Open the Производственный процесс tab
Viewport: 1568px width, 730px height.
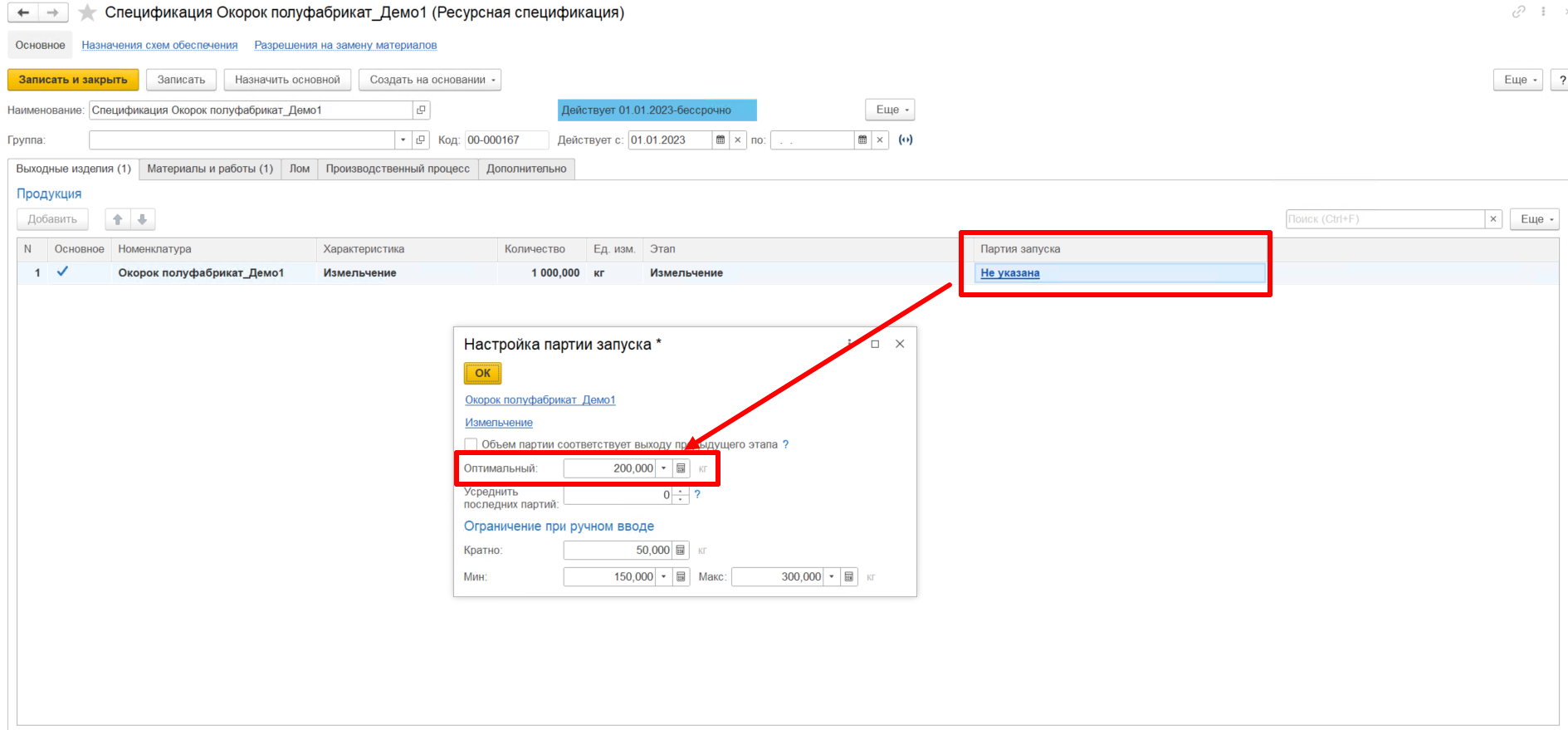(397, 169)
